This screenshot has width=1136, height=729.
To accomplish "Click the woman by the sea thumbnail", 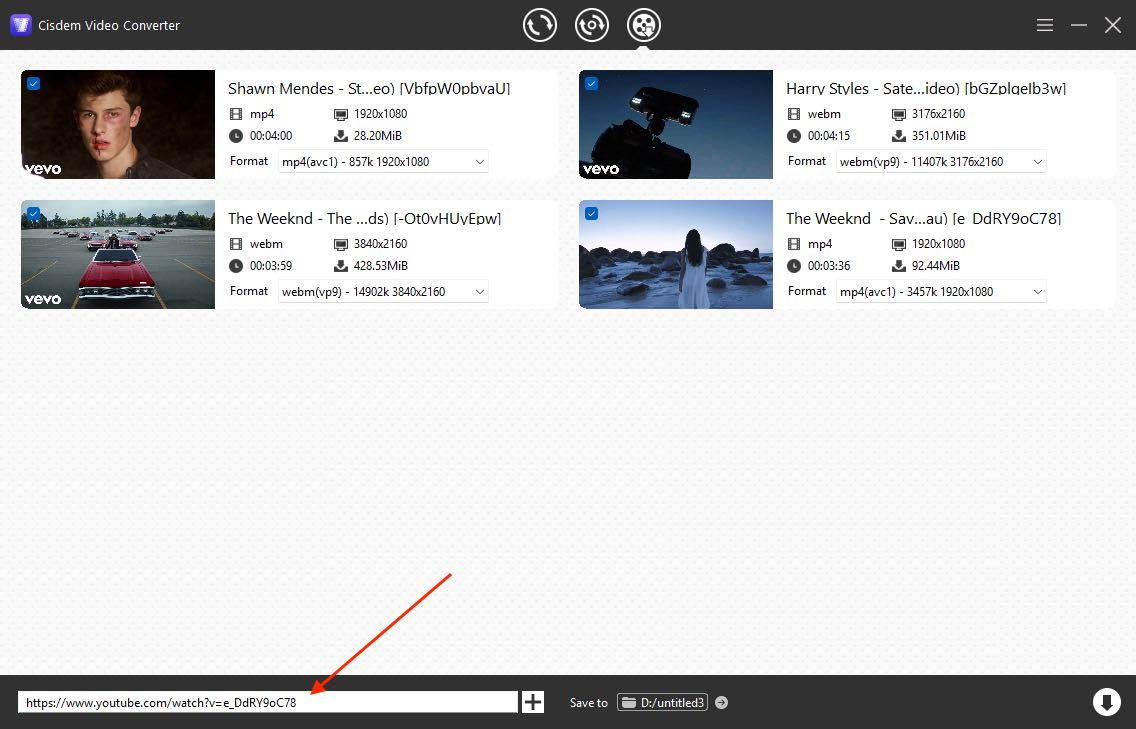I will click(676, 254).
